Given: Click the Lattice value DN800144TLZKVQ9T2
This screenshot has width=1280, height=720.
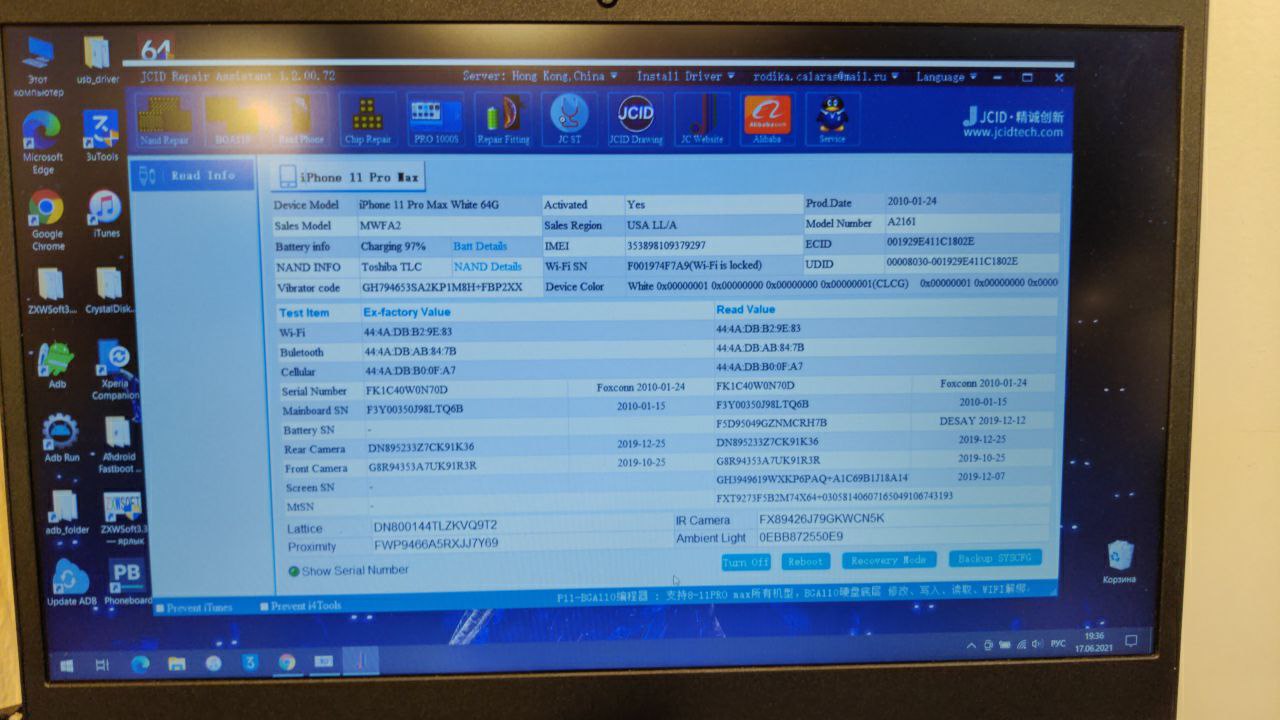Looking at the screenshot, I should tap(435, 526).
